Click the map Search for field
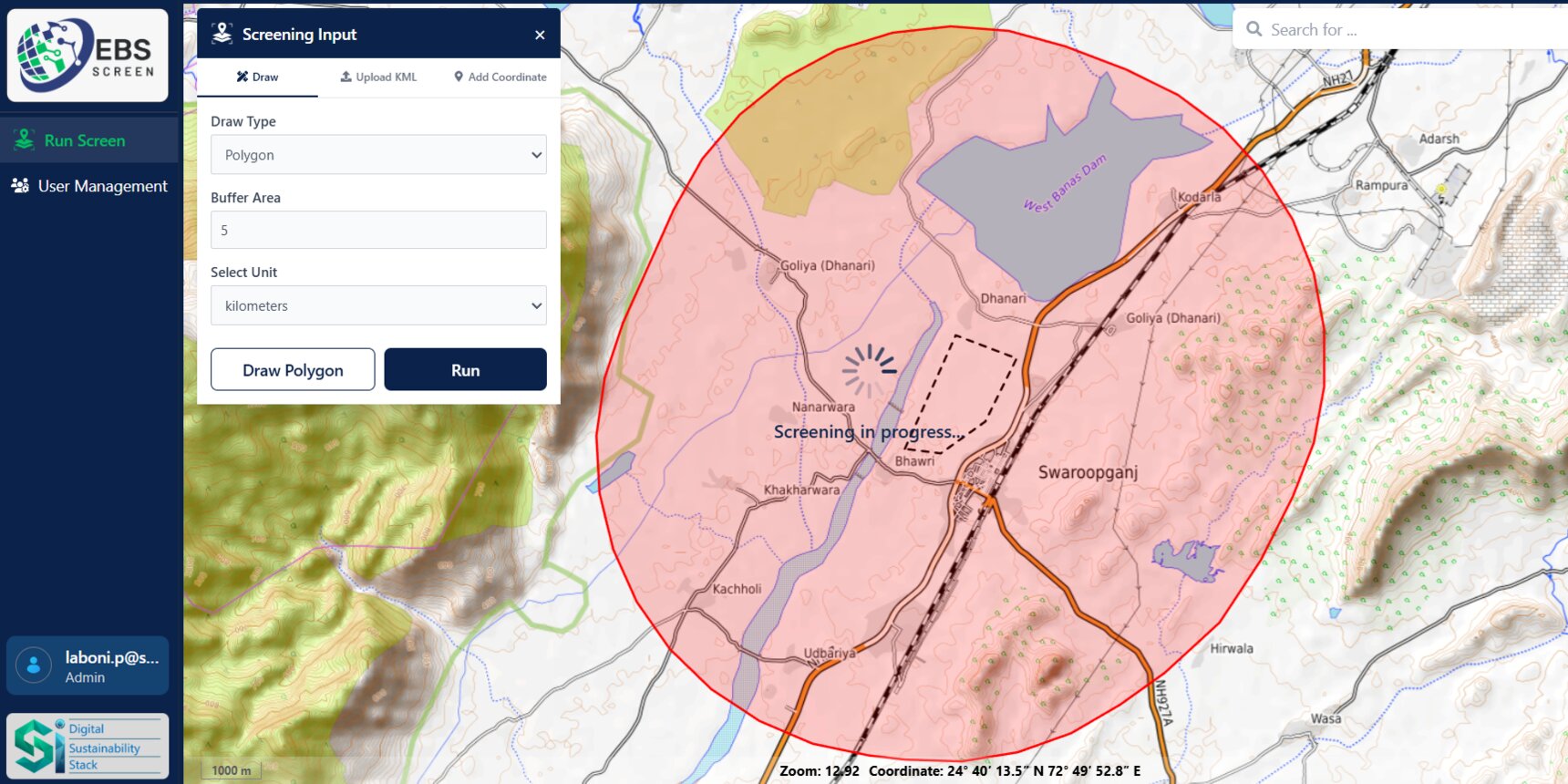Screen dimensions: 1568x784 pyautogui.click(x=1404, y=30)
